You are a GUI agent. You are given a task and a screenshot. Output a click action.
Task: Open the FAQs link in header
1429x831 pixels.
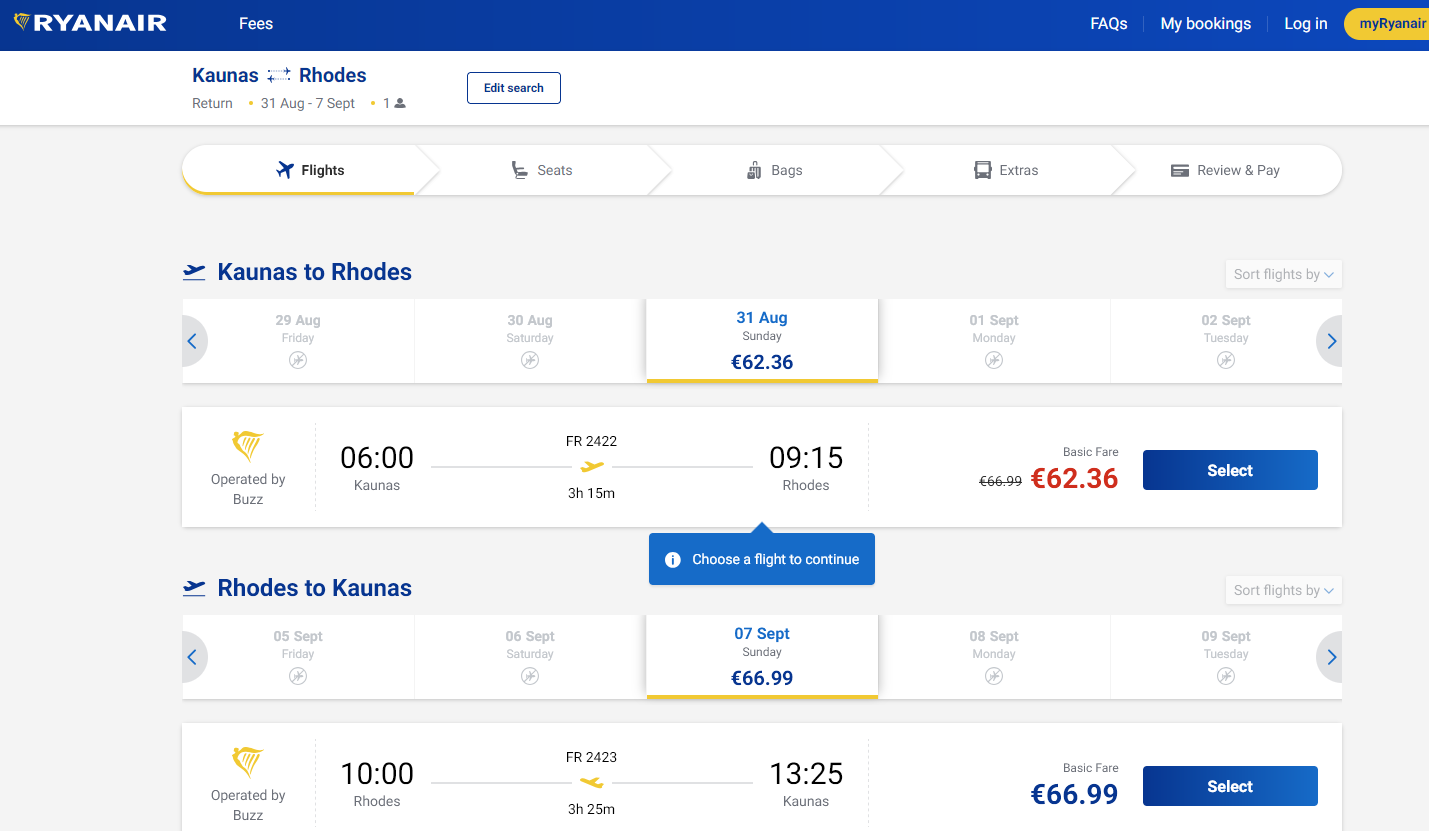point(1108,24)
